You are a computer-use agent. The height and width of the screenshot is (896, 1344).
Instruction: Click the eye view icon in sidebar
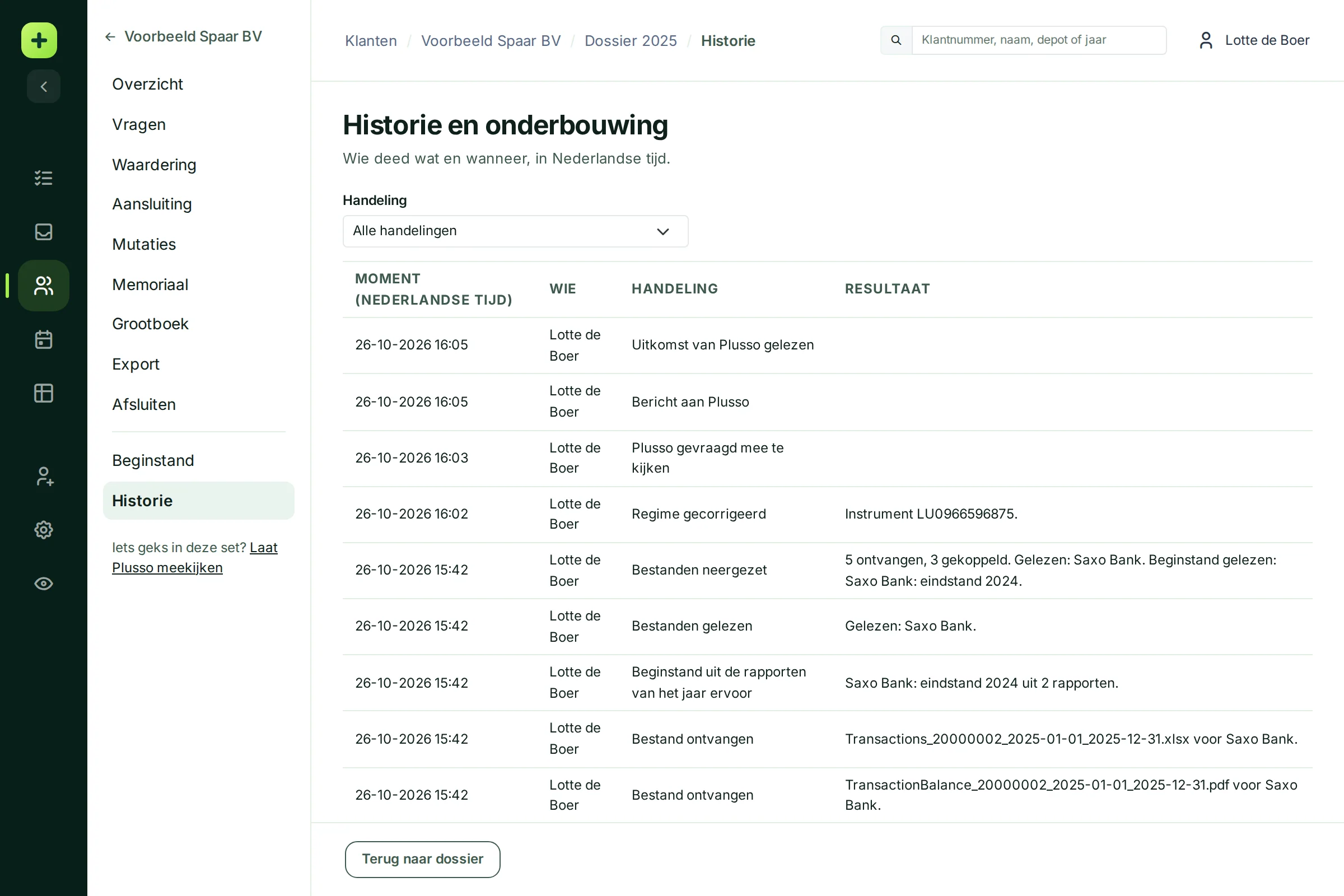pos(44,584)
